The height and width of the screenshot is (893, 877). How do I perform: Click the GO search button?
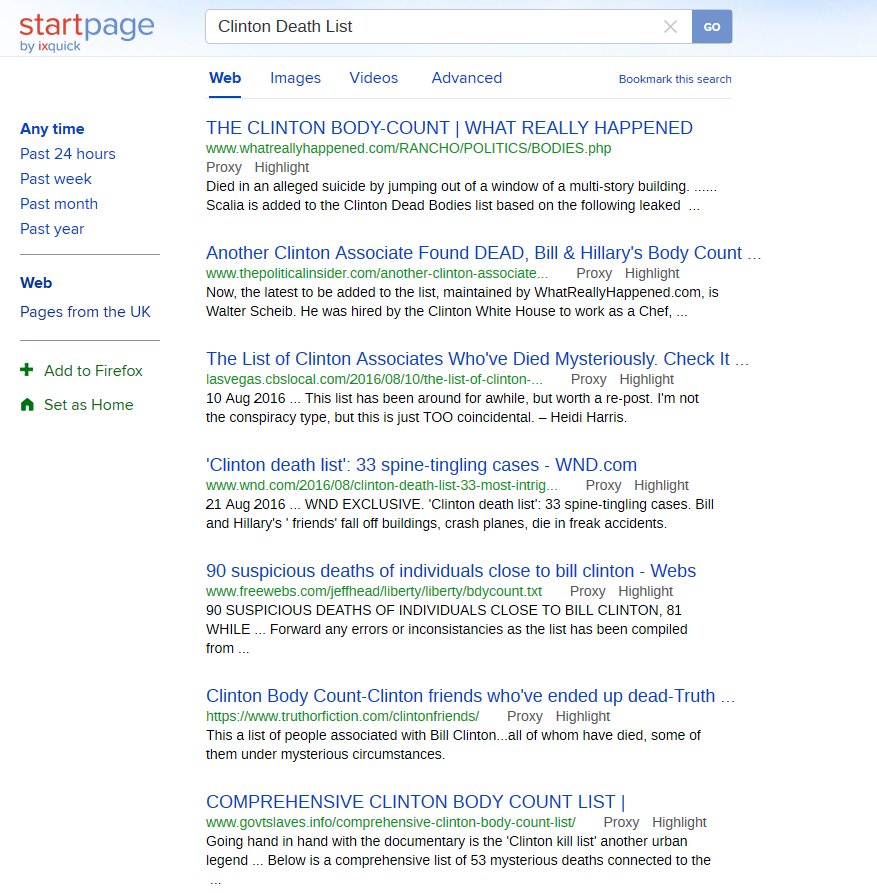point(712,27)
